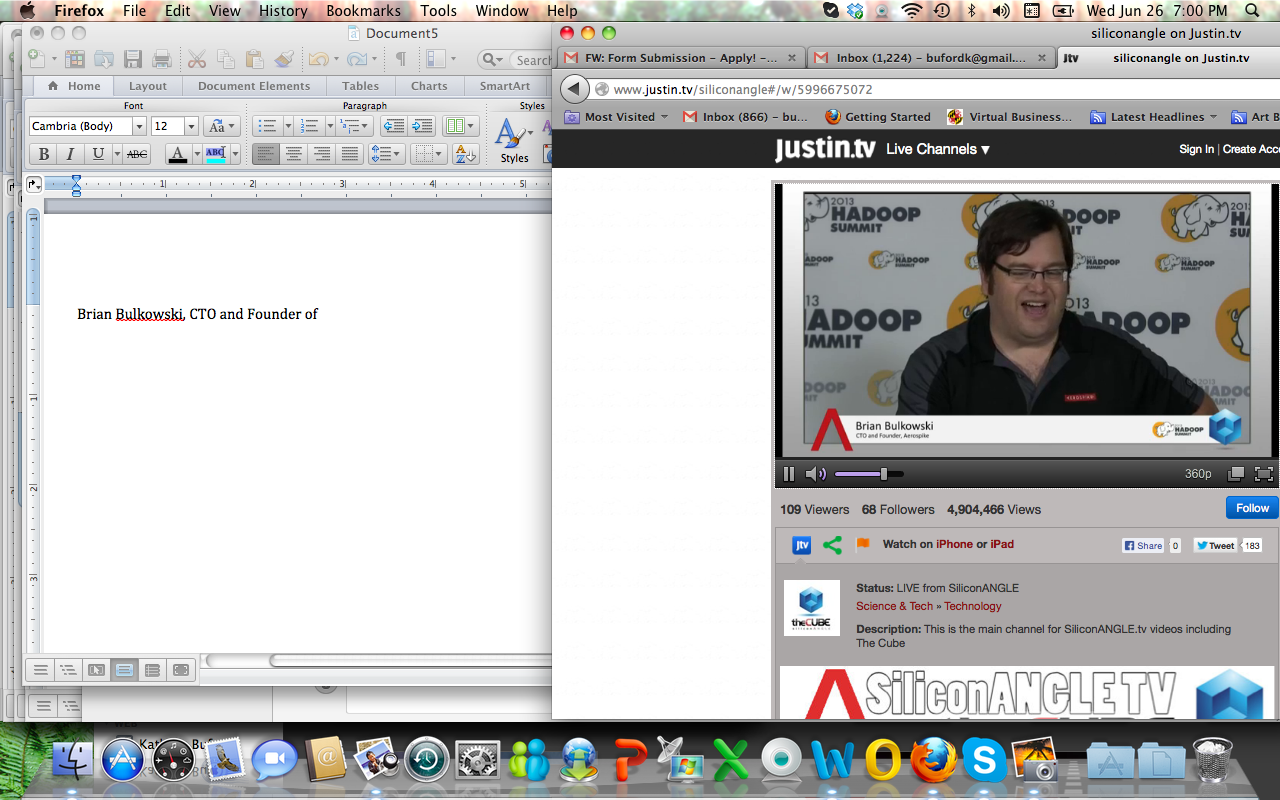Go back using Firefox back arrow

(x=574, y=89)
